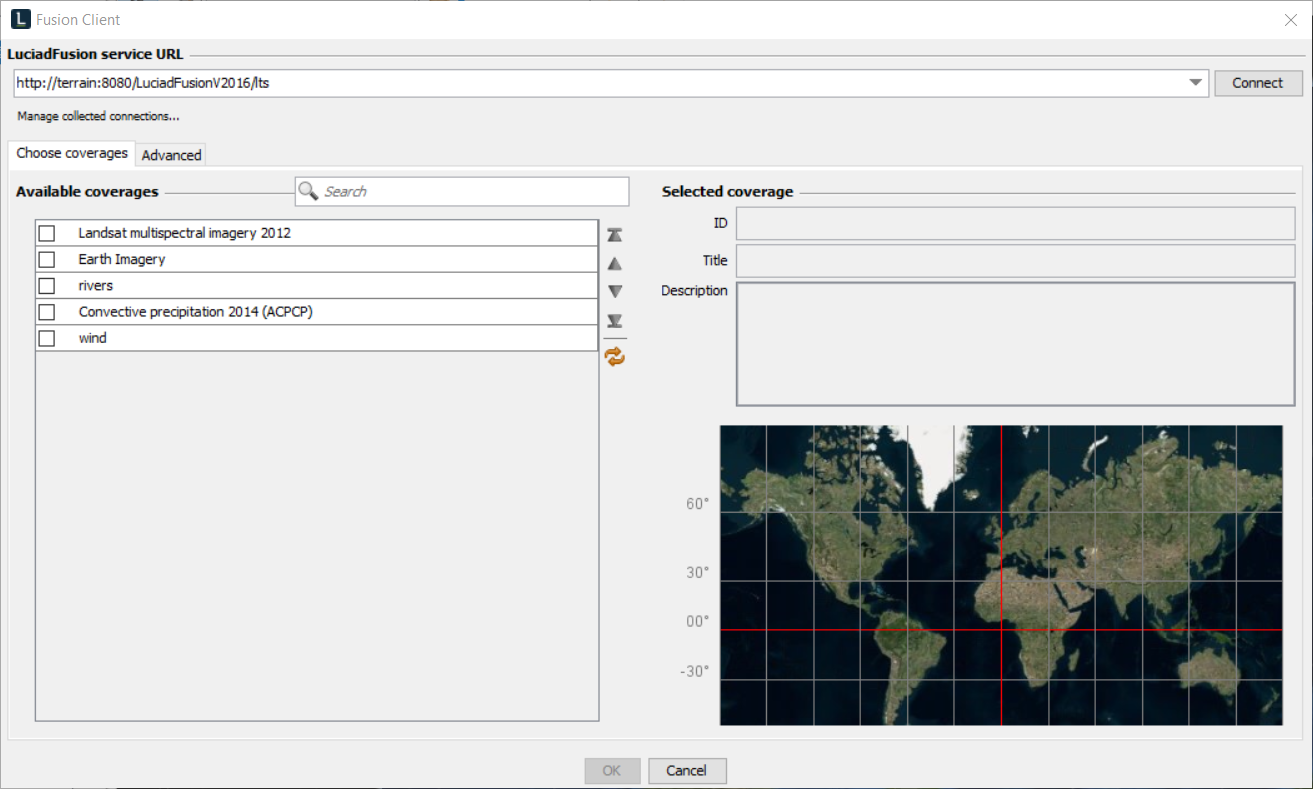Image resolution: width=1313 pixels, height=789 pixels.
Task: Click the selected coverage Title field
Action: tap(1015, 260)
